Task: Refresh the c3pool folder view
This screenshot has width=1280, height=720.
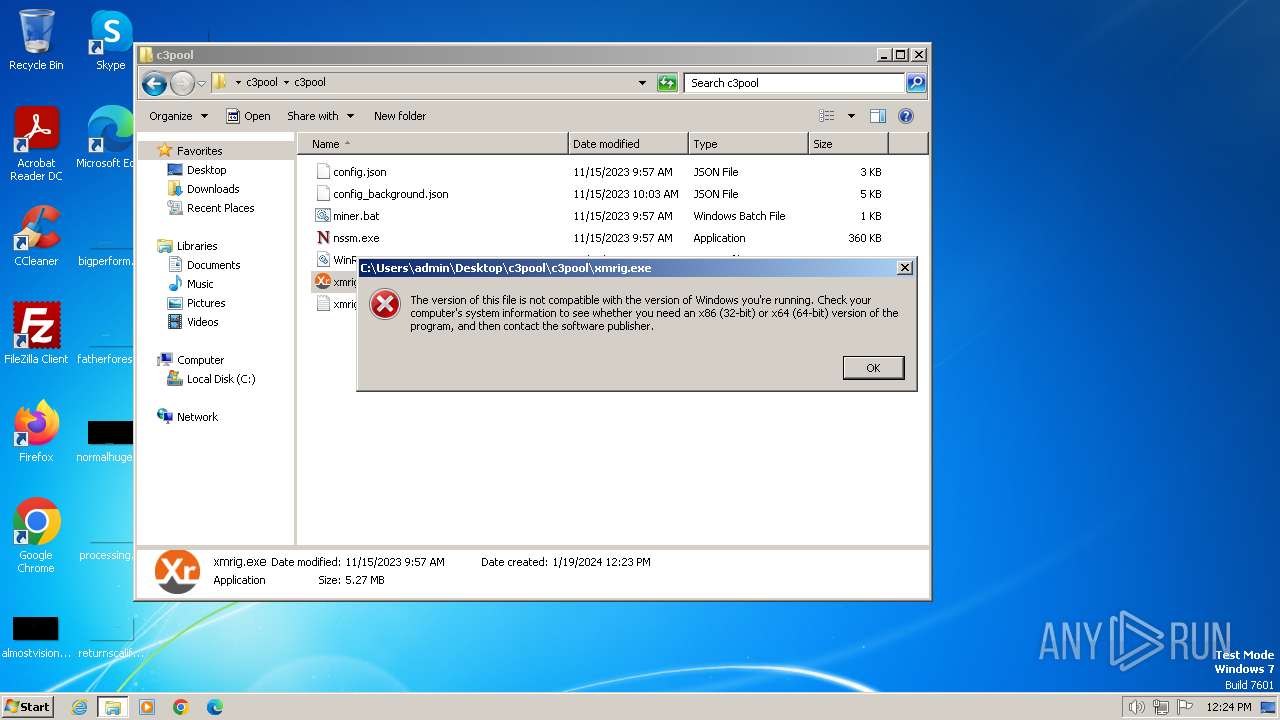Action: (x=667, y=83)
